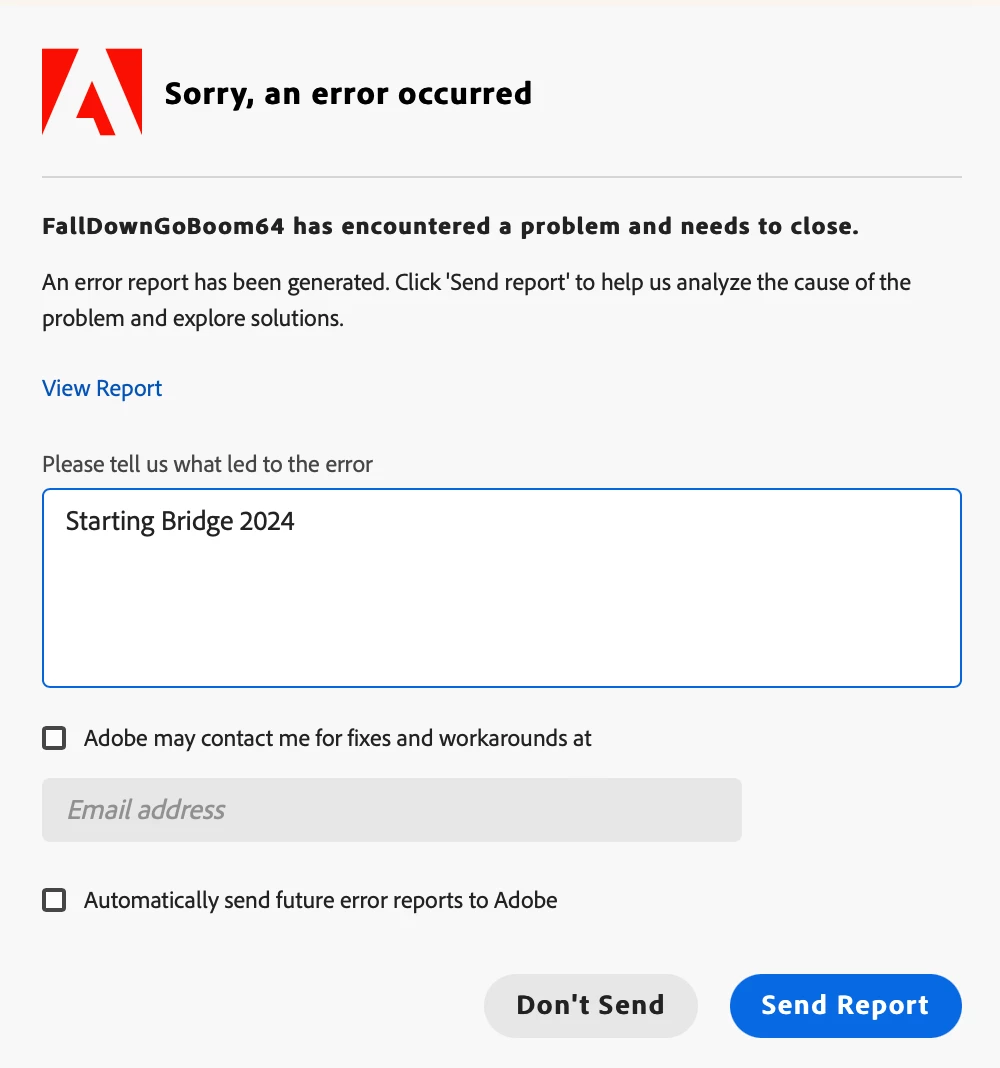The width and height of the screenshot is (1000, 1068).
Task: Click into the Email address field
Action: 391,809
